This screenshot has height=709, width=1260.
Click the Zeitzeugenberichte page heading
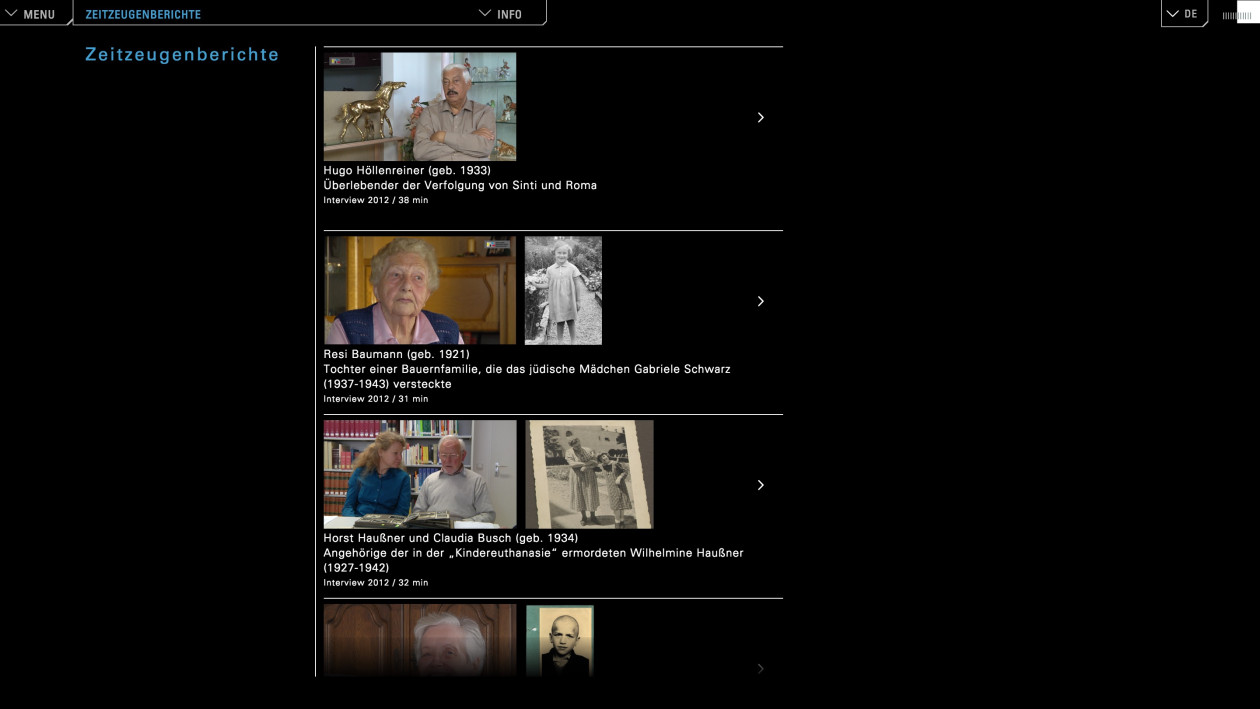click(x=182, y=54)
